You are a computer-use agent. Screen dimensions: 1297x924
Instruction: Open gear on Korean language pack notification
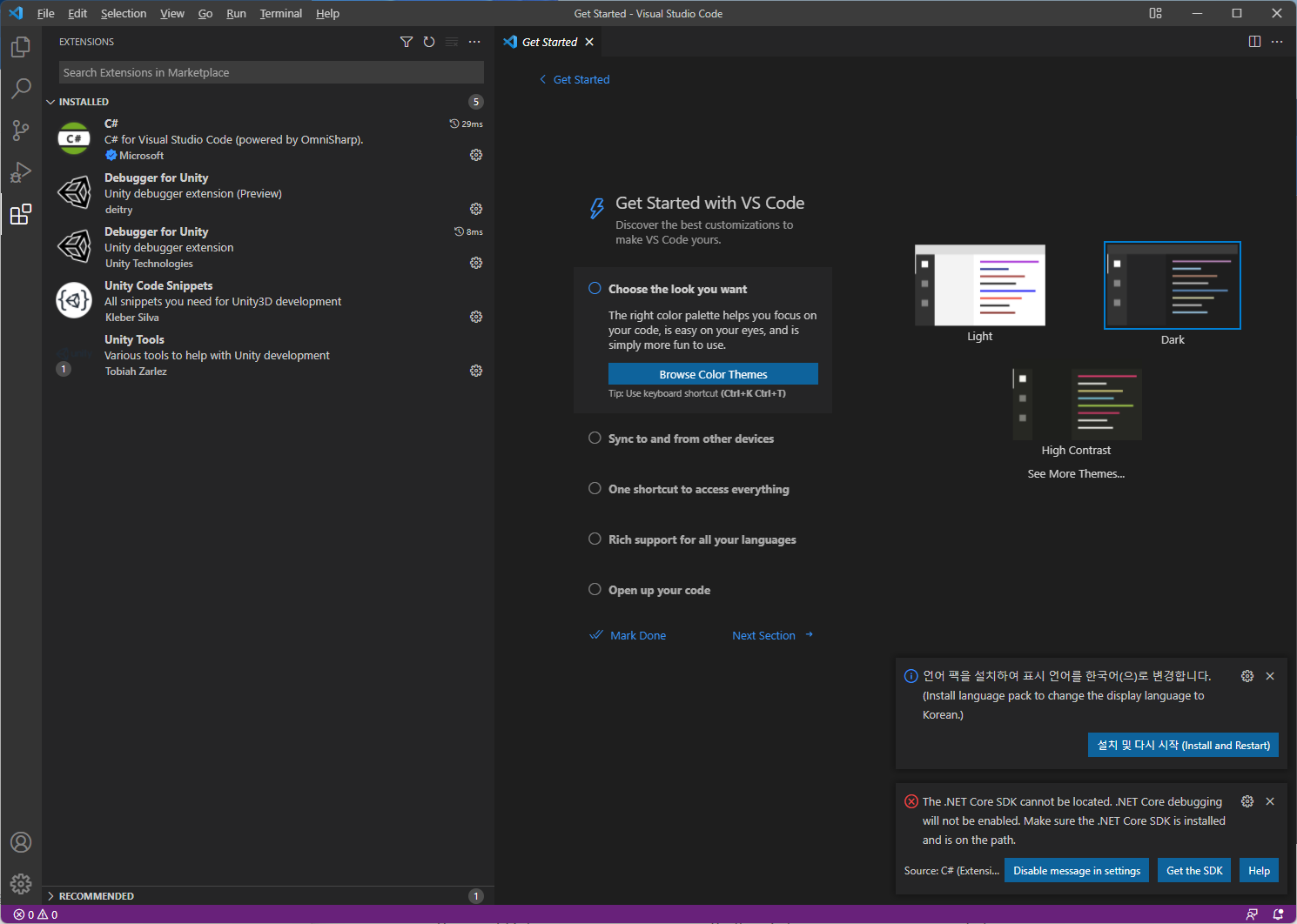1247,676
